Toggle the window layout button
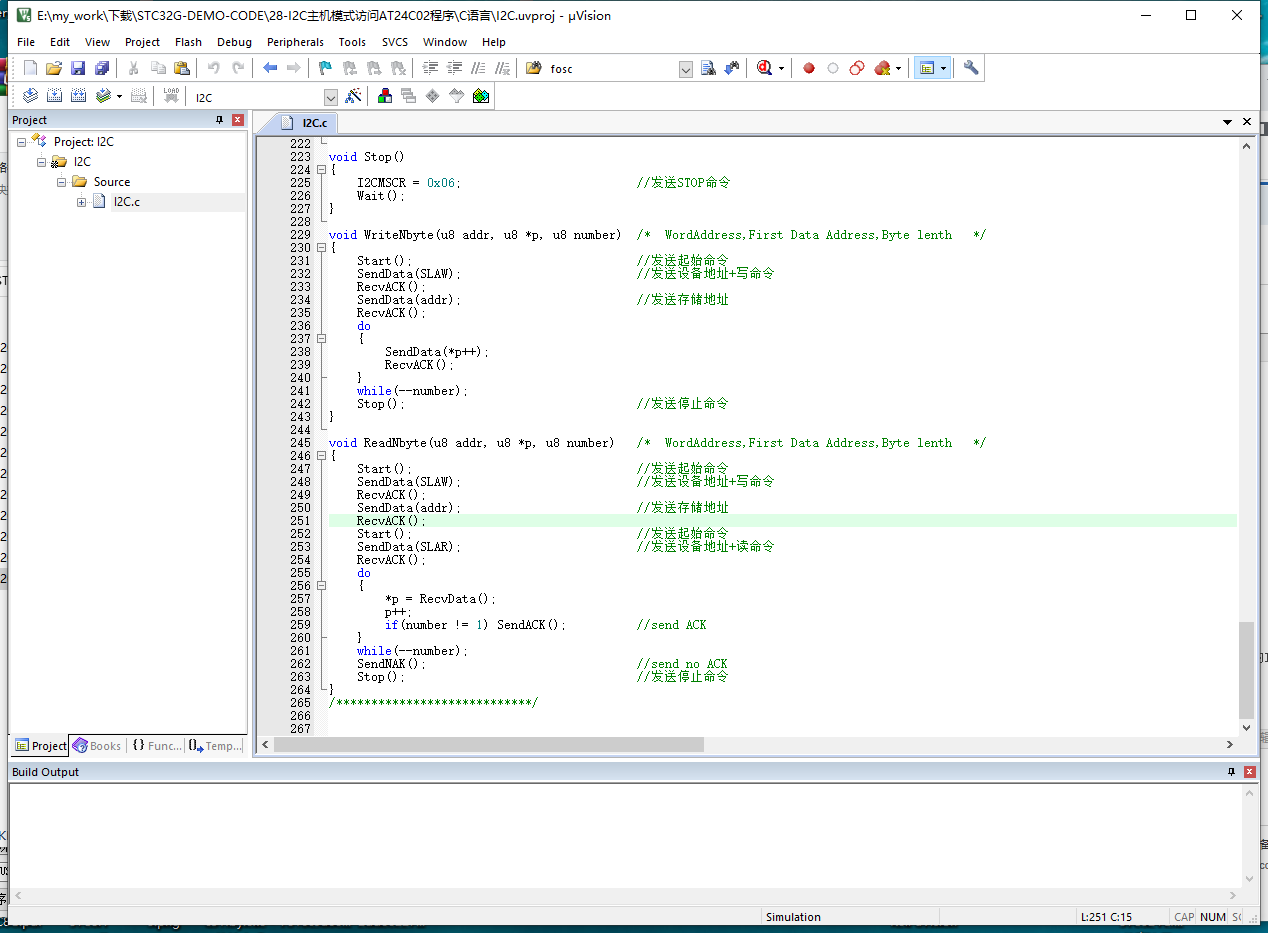 point(926,68)
